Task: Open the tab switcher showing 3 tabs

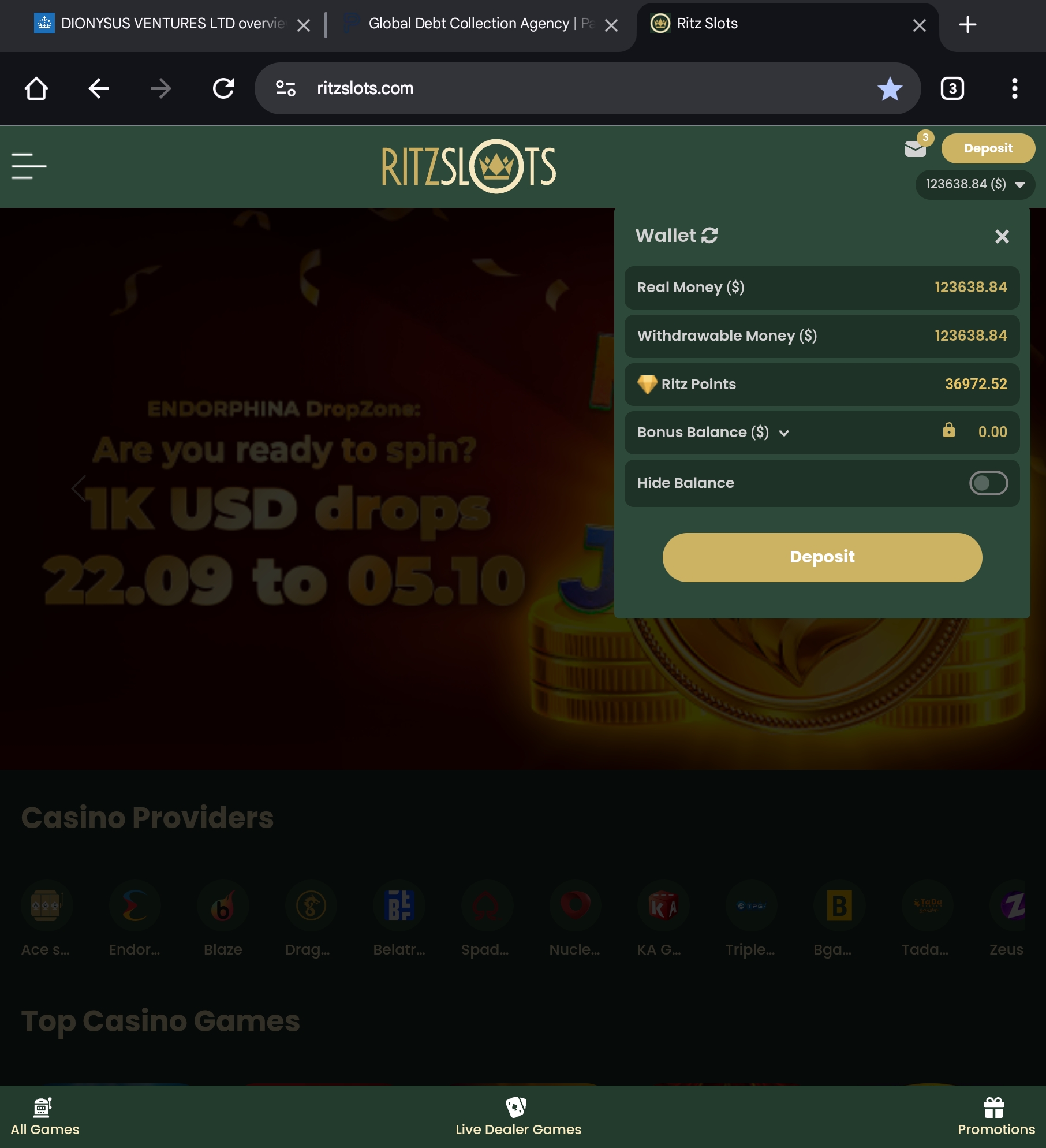Action: tap(952, 88)
